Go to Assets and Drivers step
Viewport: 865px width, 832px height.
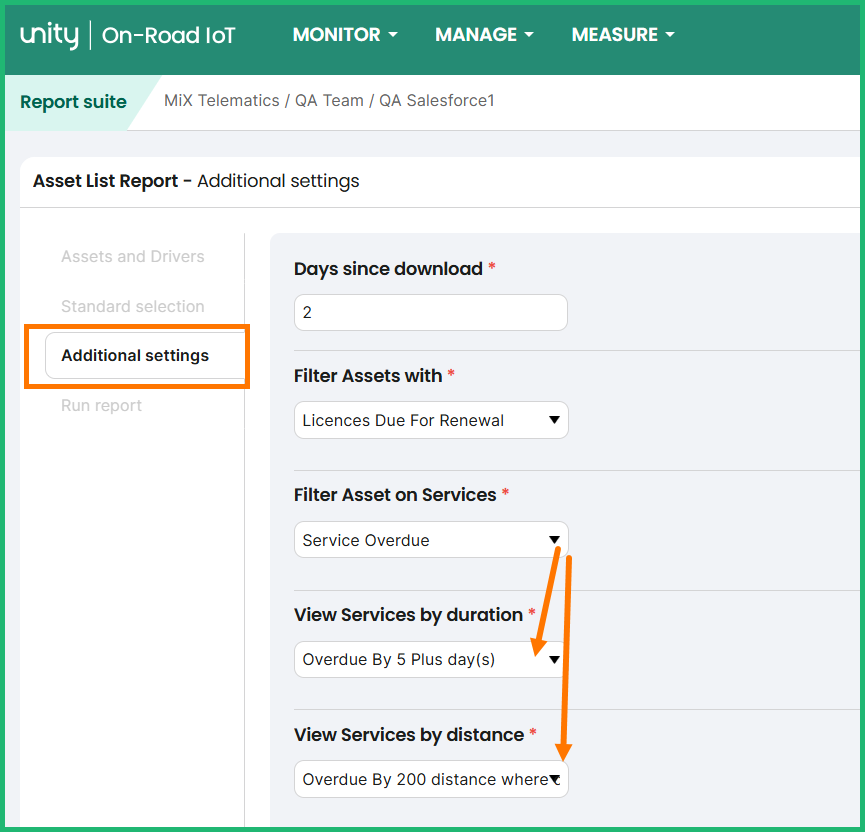point(132,257)
